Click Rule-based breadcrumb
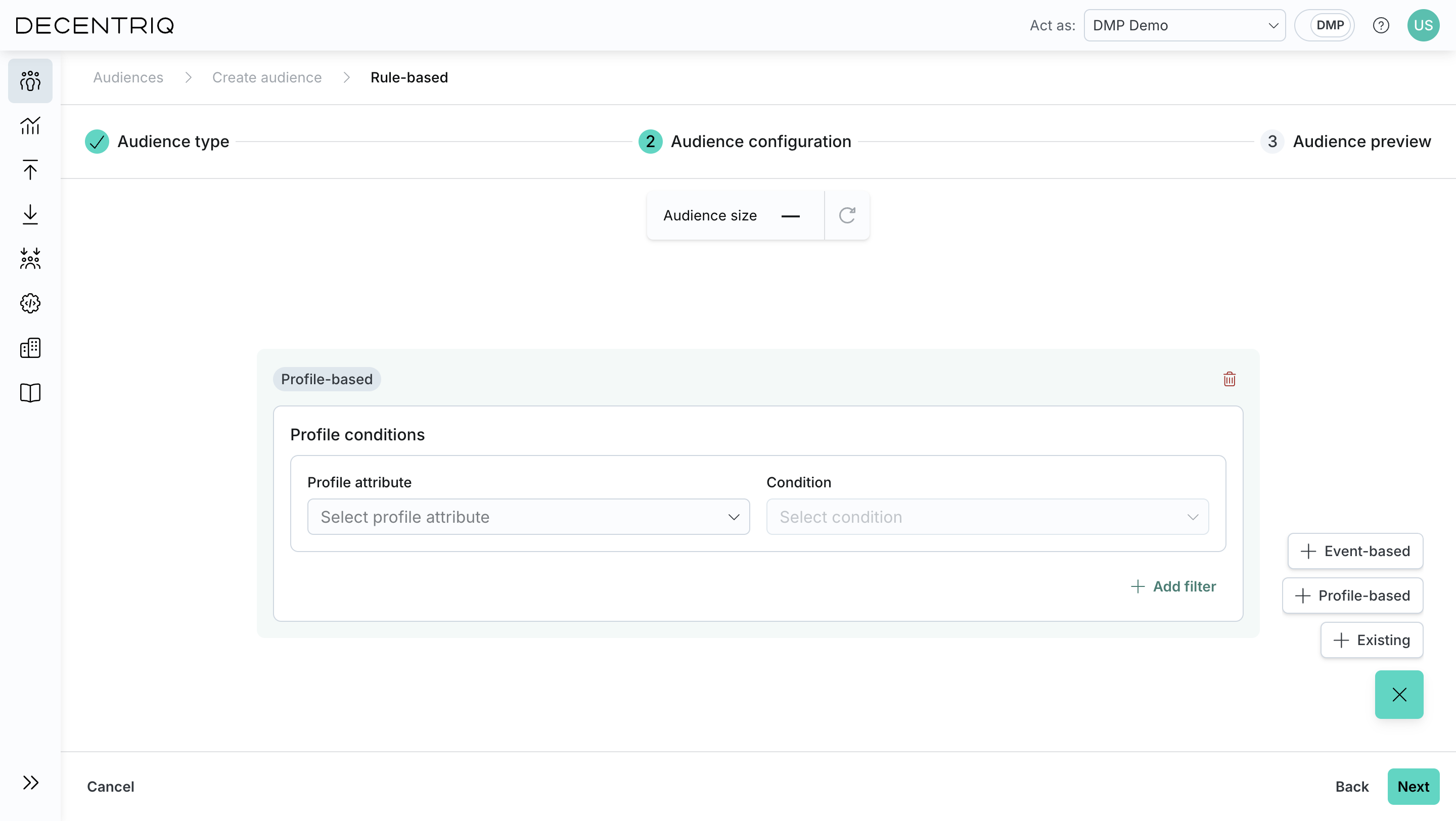1456x821 pixels. pos(409,77)
